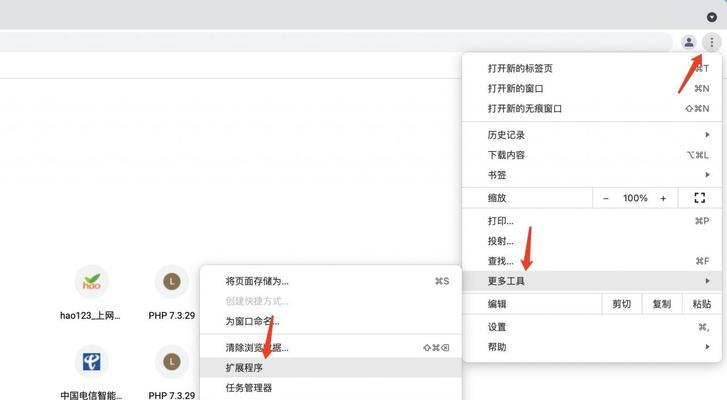Expand the 历史记录 submenu

click(592, 135)
